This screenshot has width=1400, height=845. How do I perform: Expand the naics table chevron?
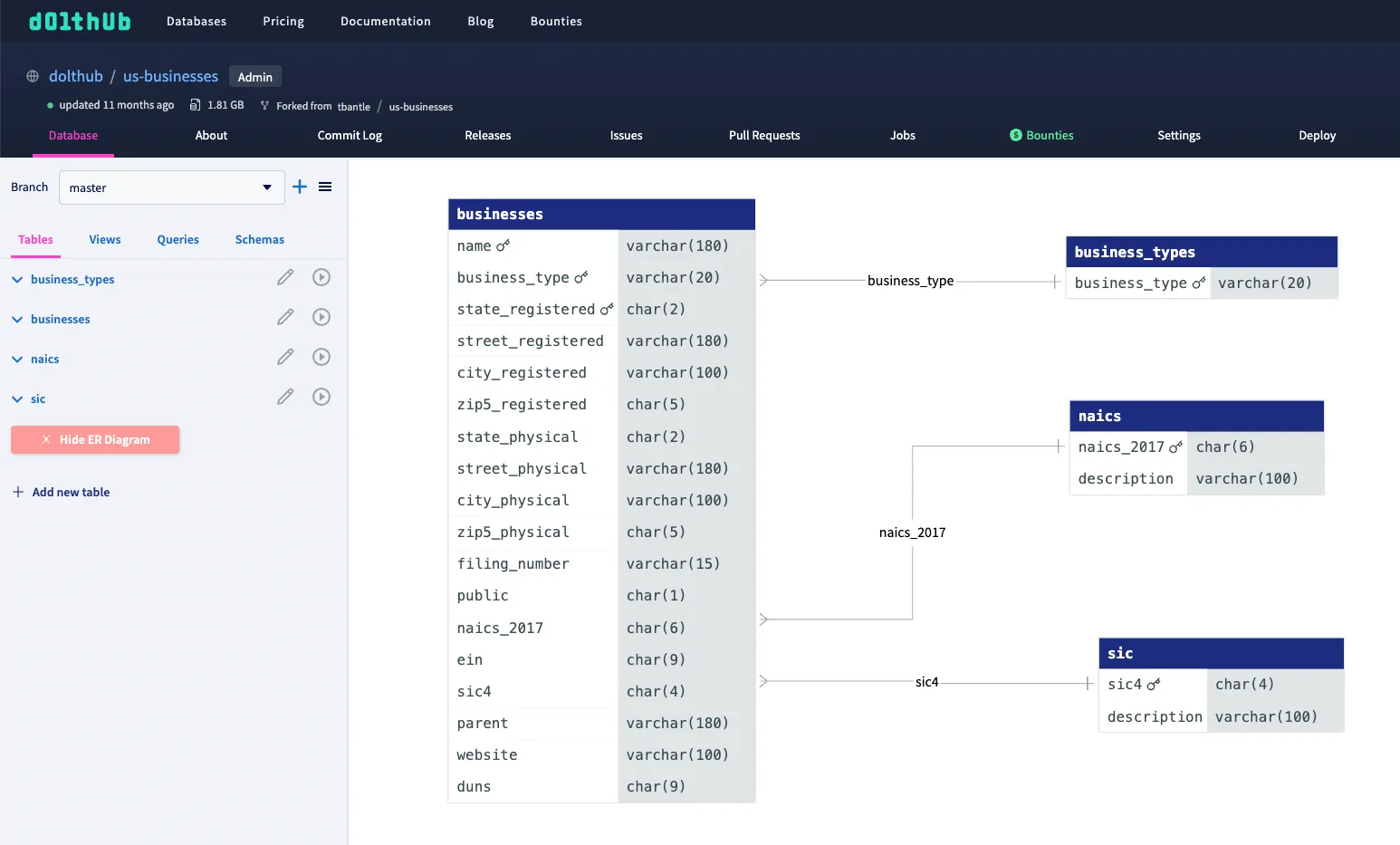[17, 360]
